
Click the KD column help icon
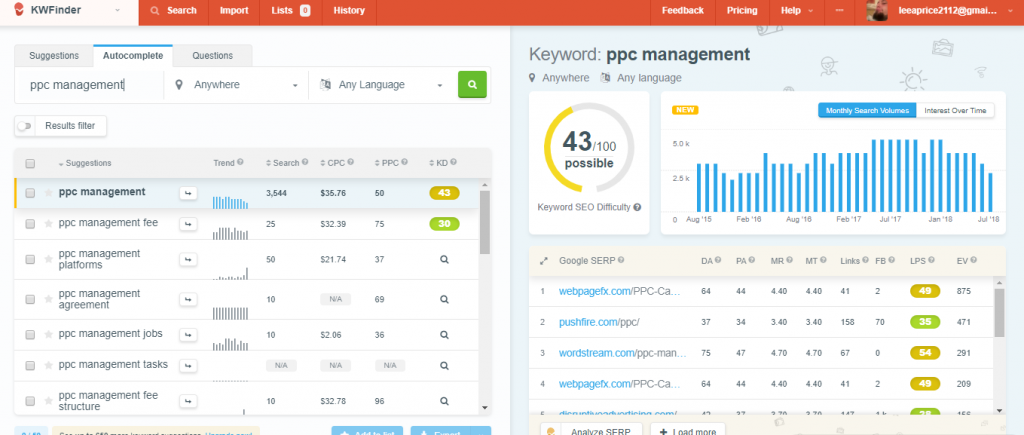(x=454, y=163)
